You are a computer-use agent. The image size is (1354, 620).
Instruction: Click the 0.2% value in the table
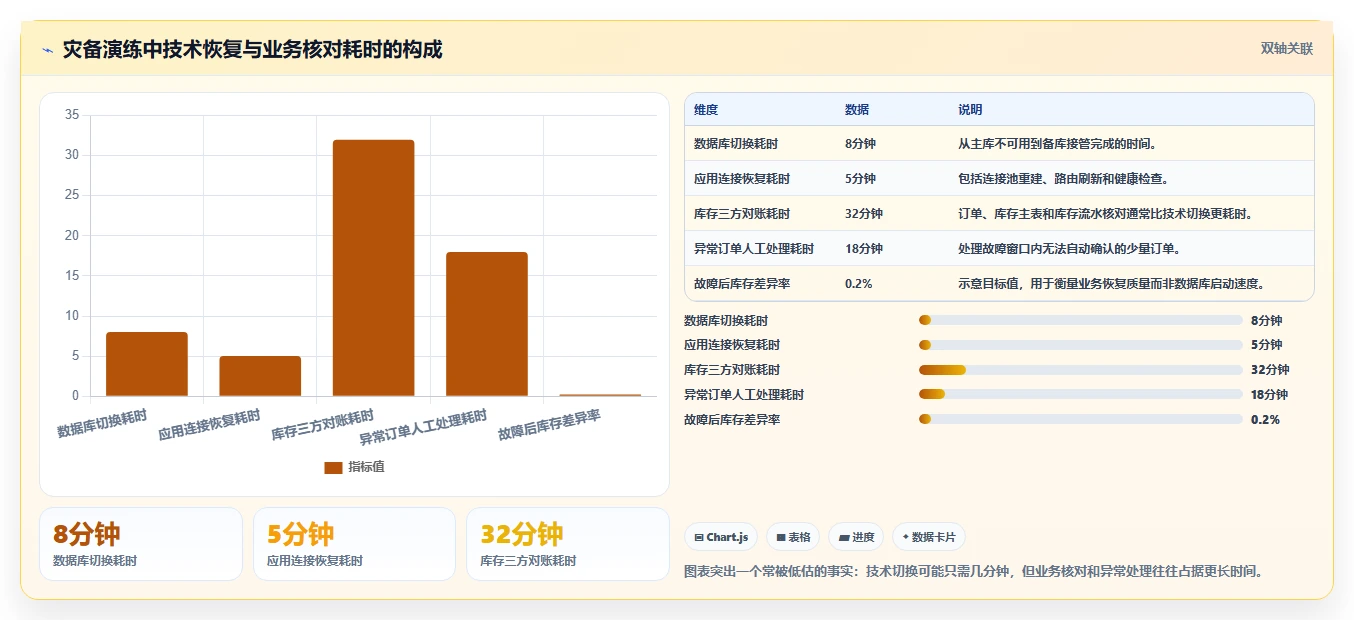859,284
